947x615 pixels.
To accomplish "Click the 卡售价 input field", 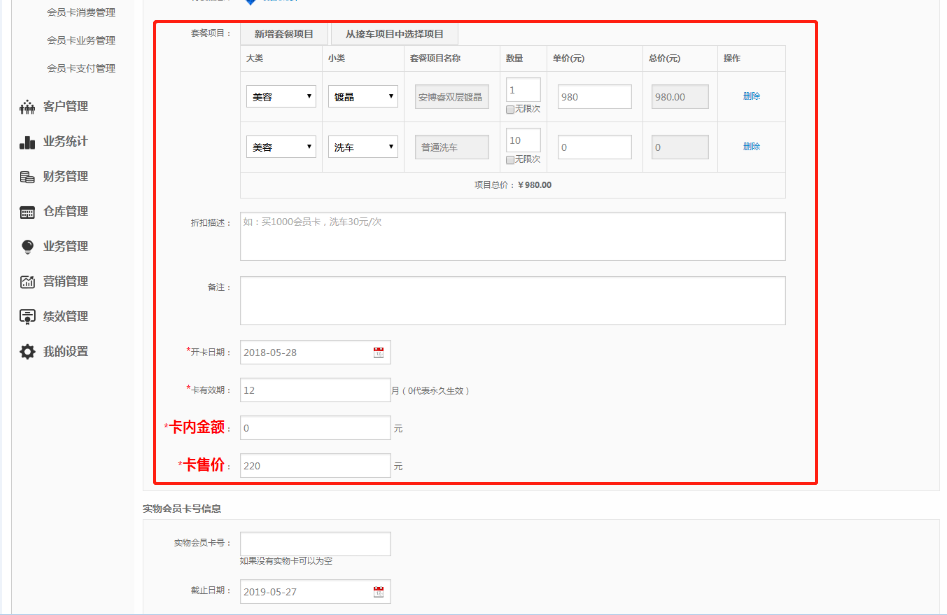I will [x=315, y=466].
